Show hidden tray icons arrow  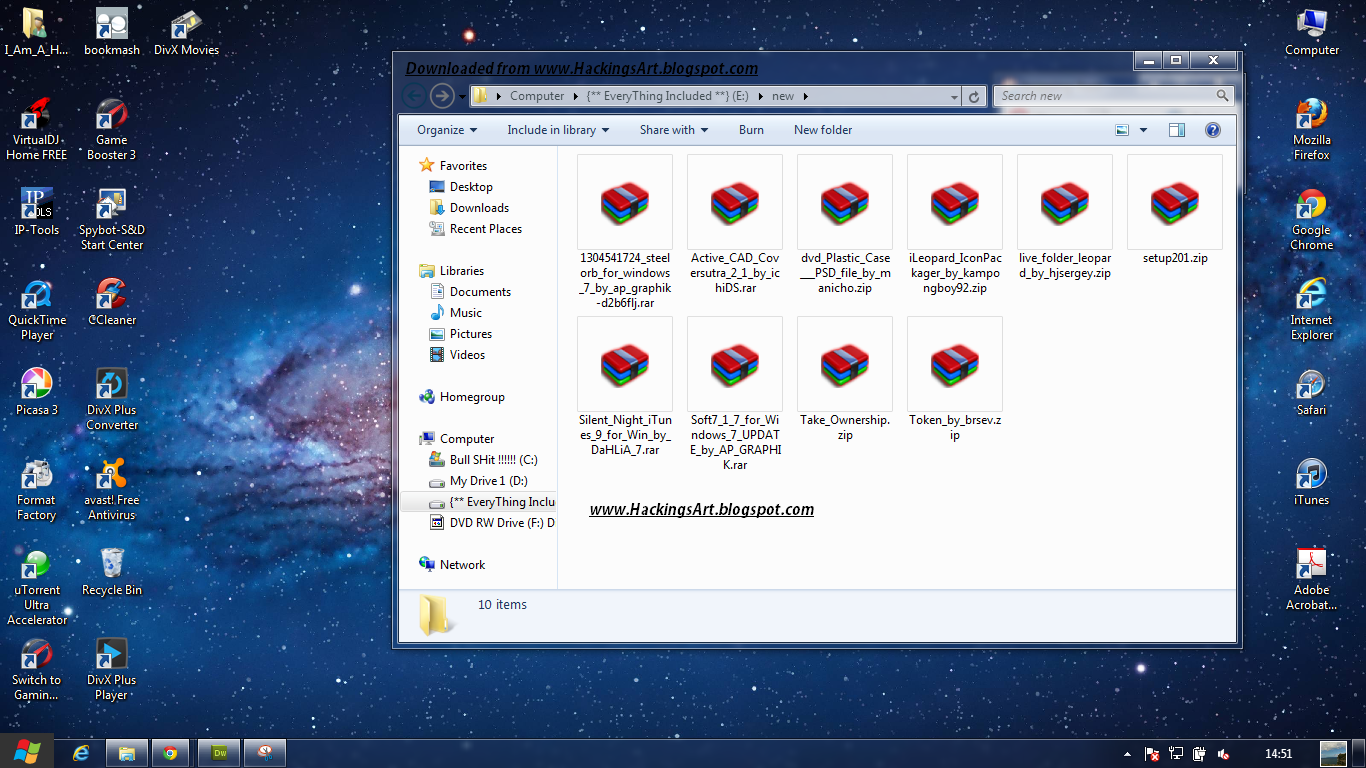point(1127,754)
